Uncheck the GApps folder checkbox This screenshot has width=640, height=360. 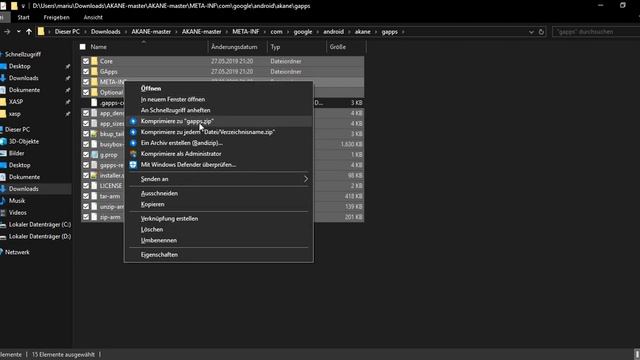tap(86, 71)
